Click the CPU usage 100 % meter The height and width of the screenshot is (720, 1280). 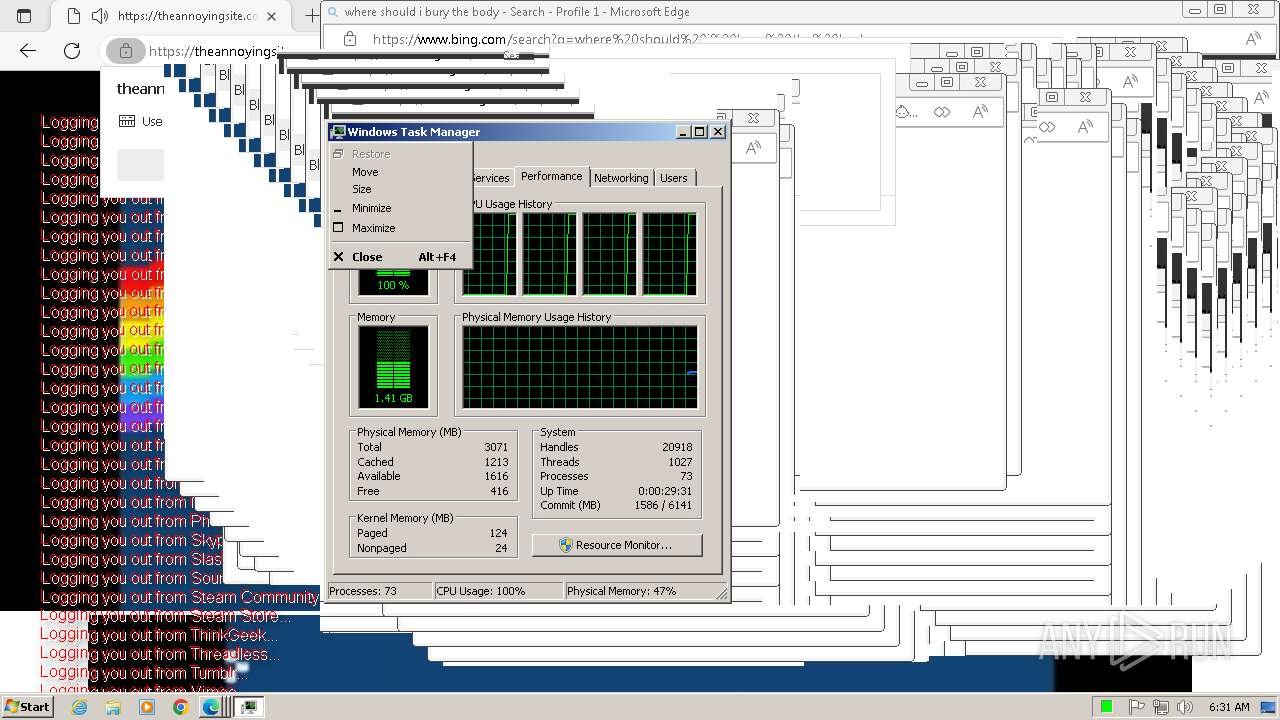pos(393,283)
